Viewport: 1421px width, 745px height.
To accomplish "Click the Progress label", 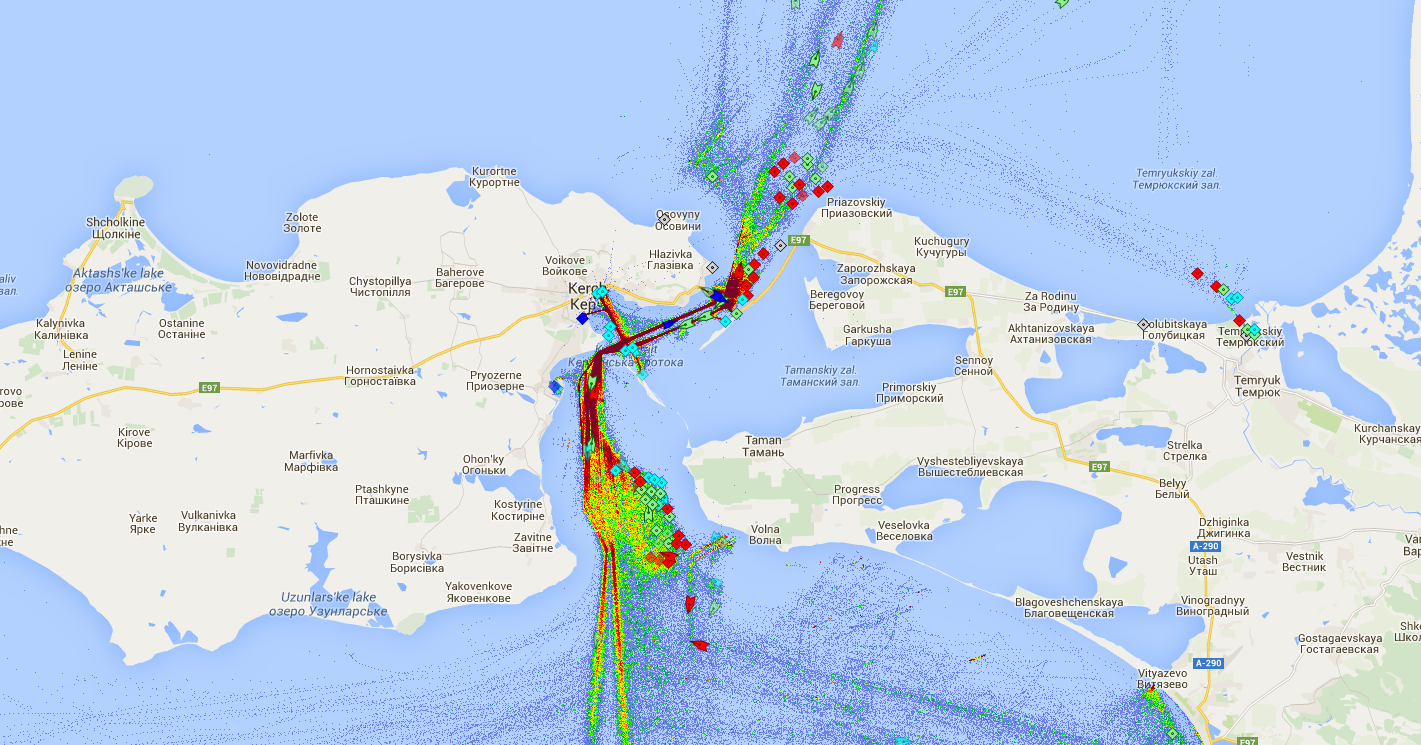I will (x=858, y=494).
